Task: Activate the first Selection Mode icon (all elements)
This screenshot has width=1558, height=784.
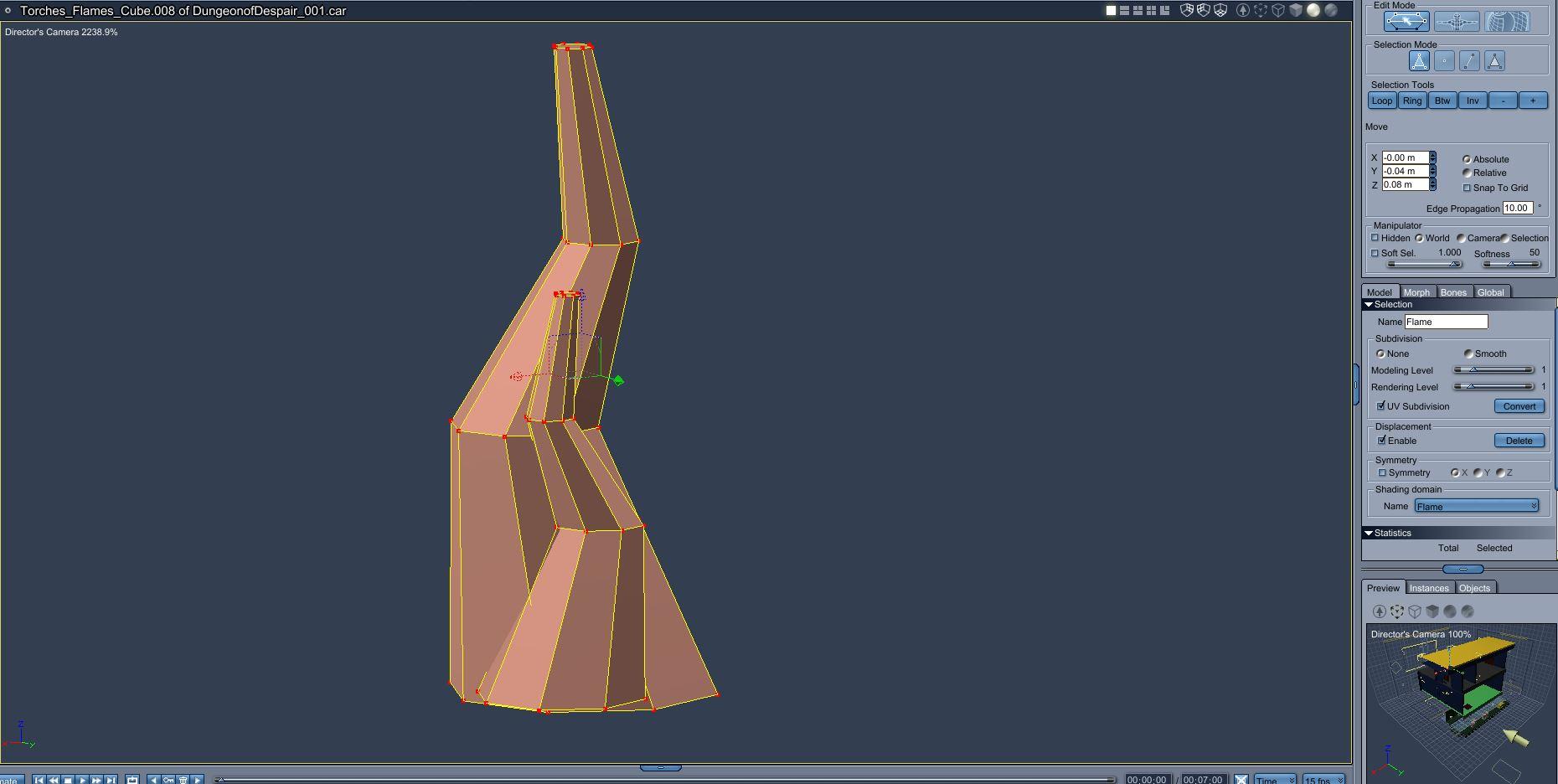Action: point(1419,61)
